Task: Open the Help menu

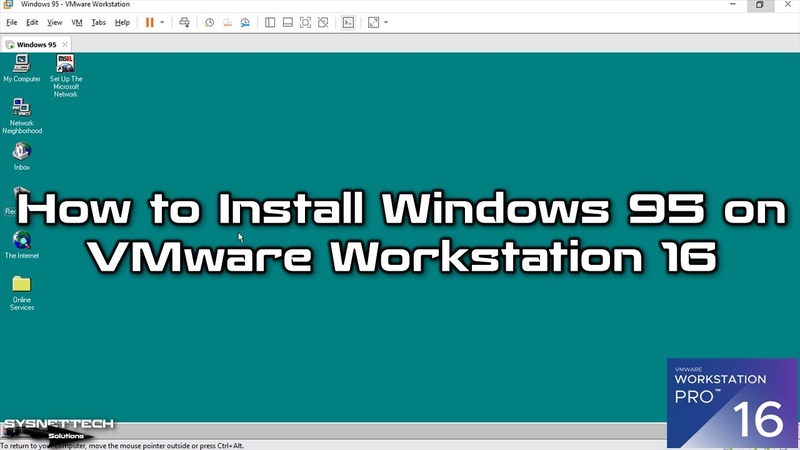Action: point(122,22)
